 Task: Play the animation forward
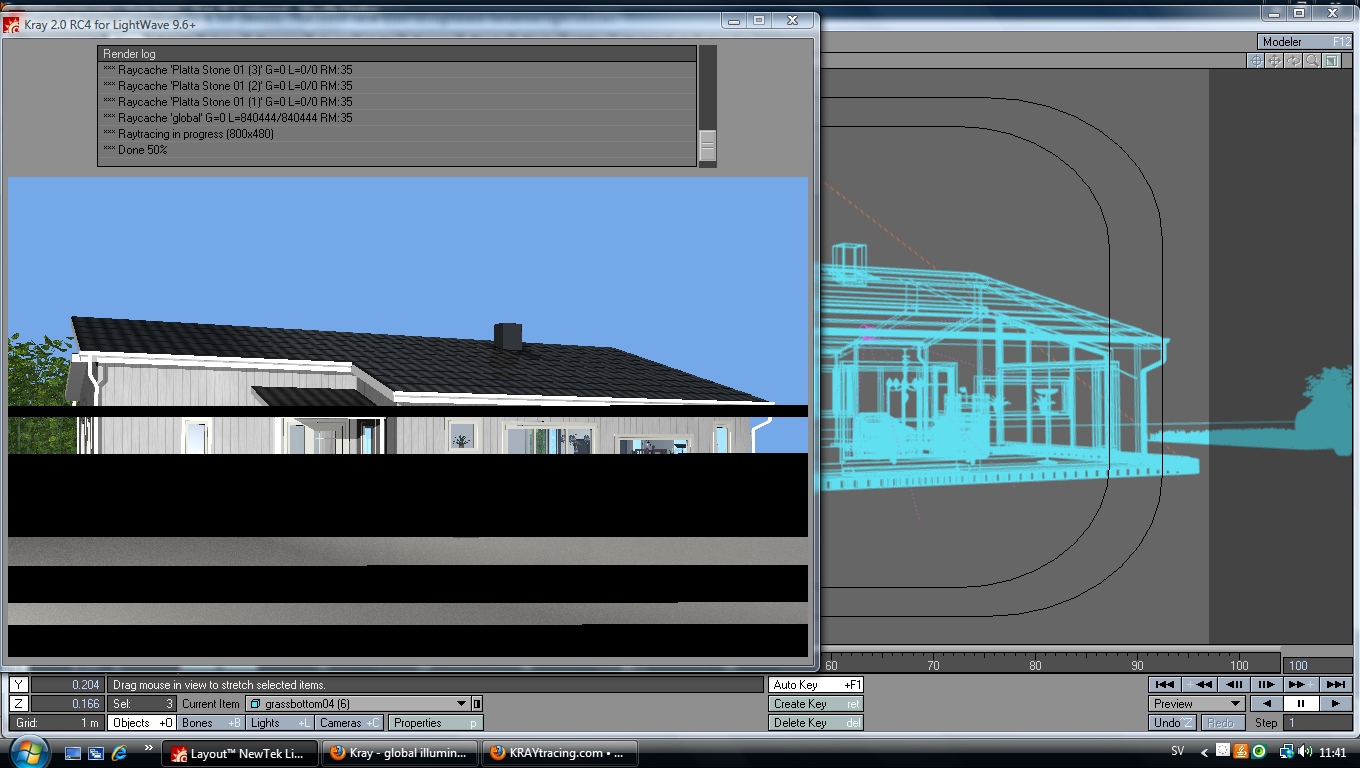pos(1335,704)
